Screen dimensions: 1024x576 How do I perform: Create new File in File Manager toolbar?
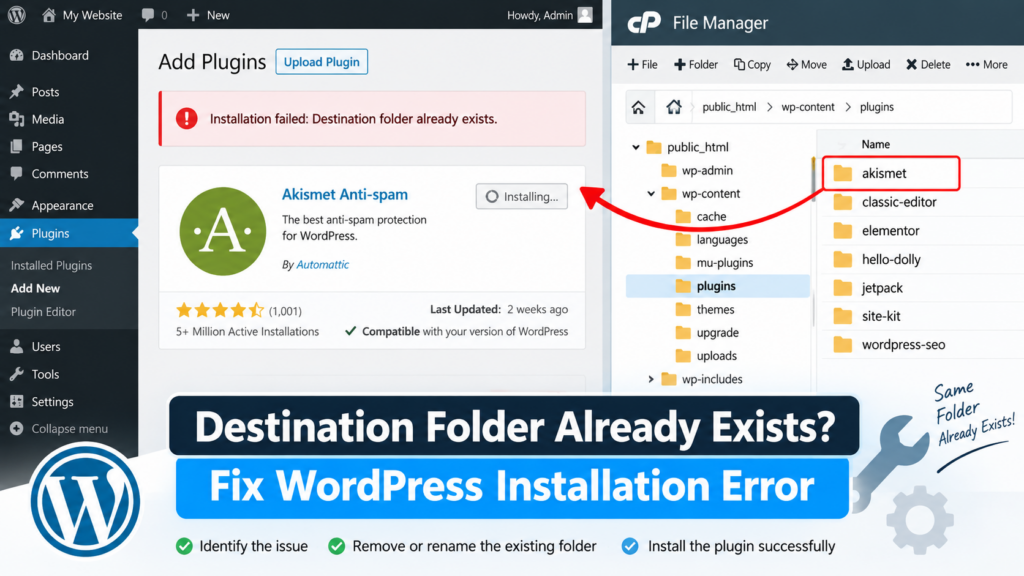(643, 65)
